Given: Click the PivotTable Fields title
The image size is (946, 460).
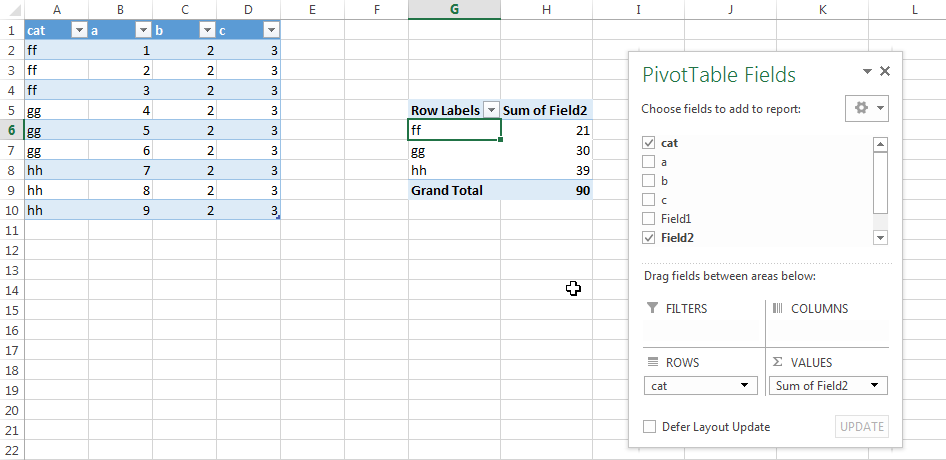Looking at the screenshot, I should tap(719, 75).
